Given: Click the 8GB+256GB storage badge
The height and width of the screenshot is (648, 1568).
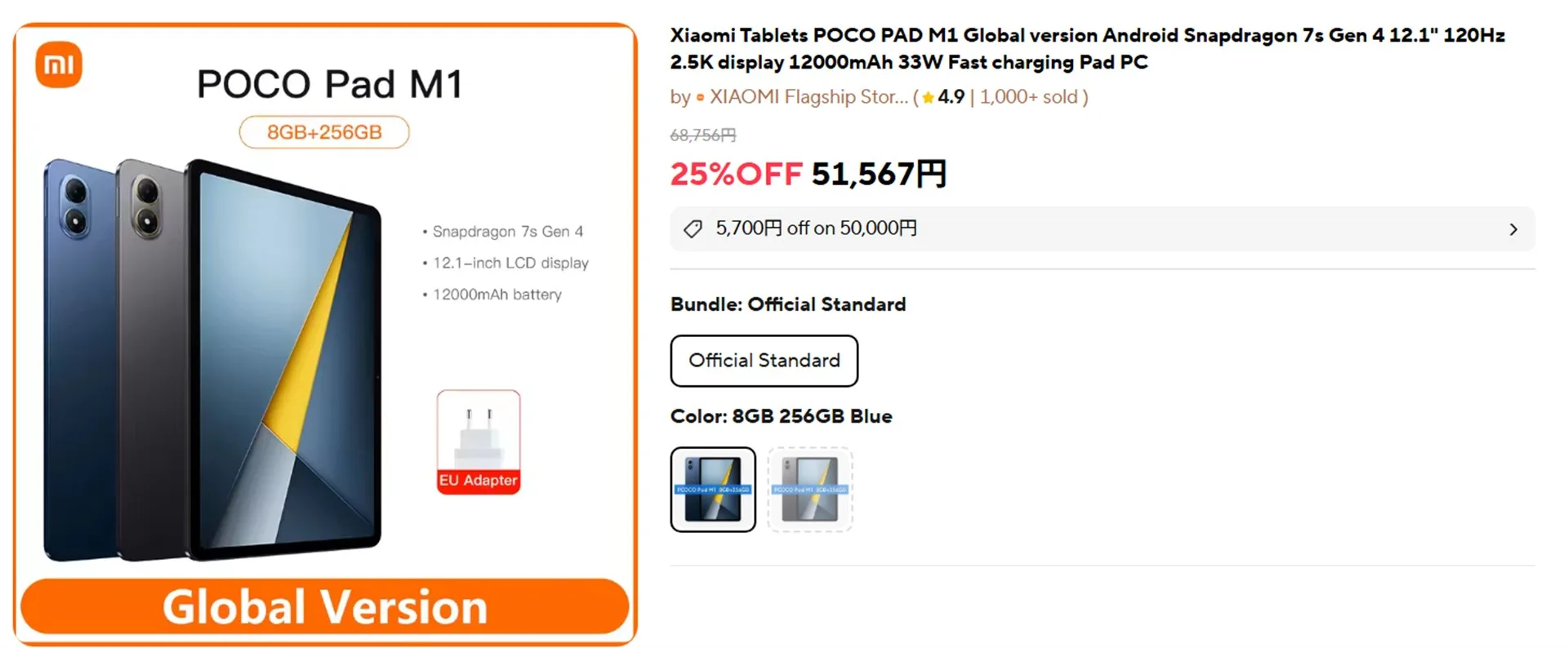Looking at the screenshot, I should pyautogui.click(x=324, y=132).
